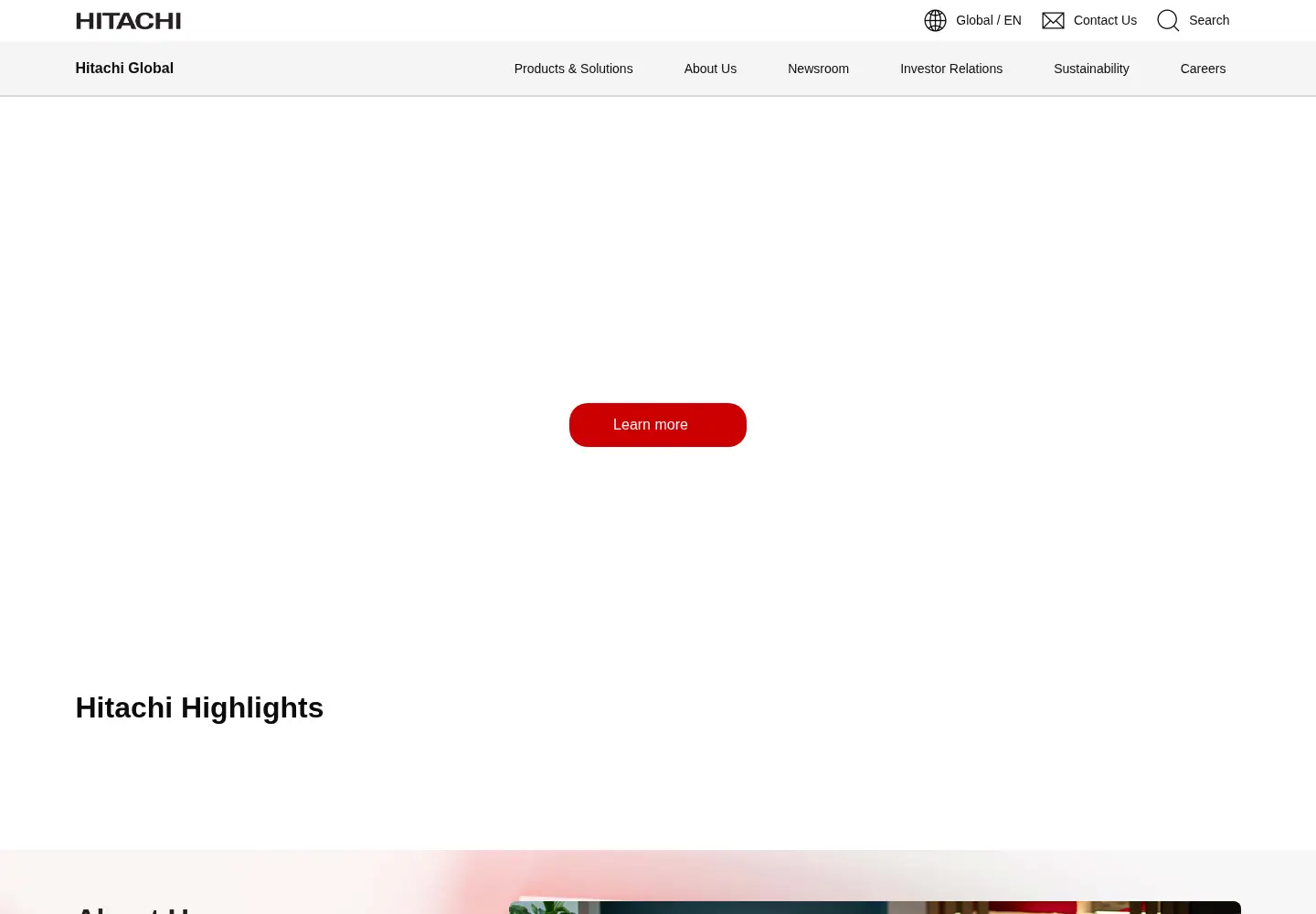The width and height of the screenshot is (1316, 914).
Task: Open the Newsroom menu
Action: pos(818,69)
